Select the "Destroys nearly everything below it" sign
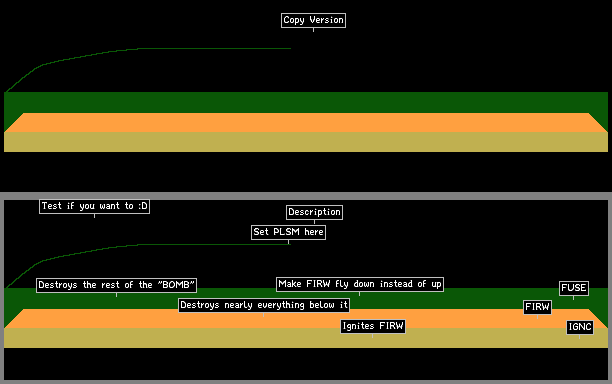This screenshot has width=612, height=384. pos(264,305)
